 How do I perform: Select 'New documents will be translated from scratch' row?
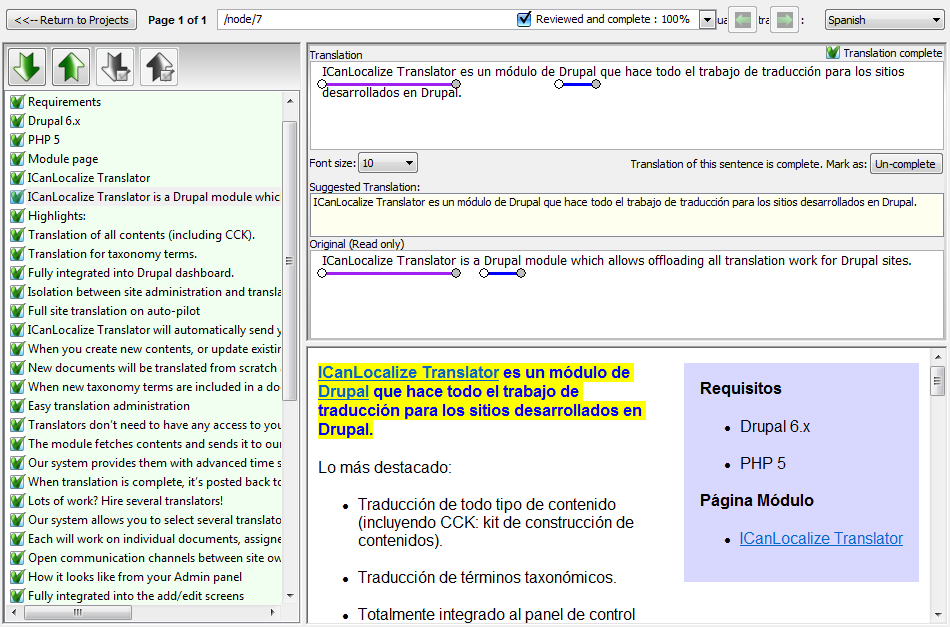tap(154, 368)
